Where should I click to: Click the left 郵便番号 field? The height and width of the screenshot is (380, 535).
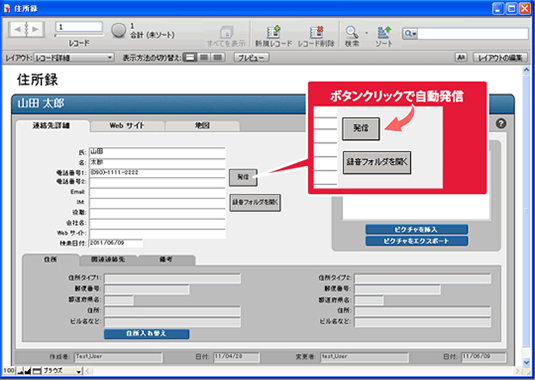click(147, 290)
